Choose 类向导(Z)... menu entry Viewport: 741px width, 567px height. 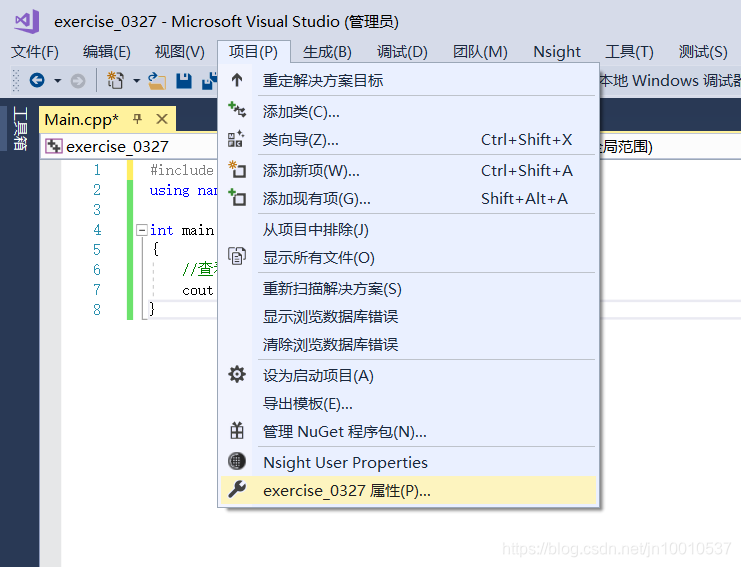[x=409, y=140]
